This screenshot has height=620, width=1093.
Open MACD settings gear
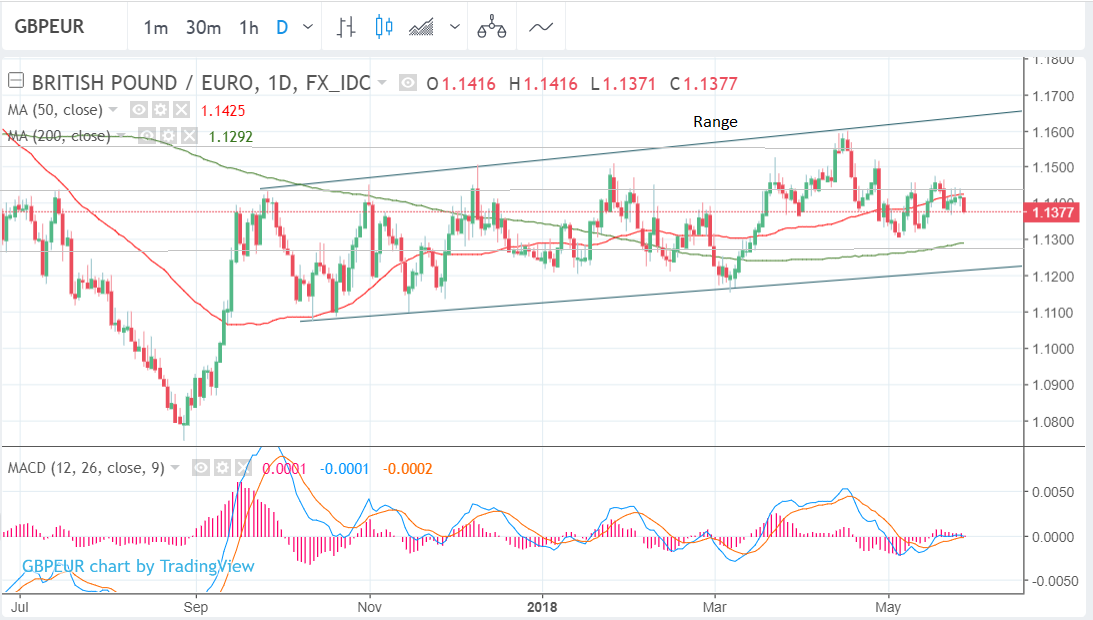222,467
